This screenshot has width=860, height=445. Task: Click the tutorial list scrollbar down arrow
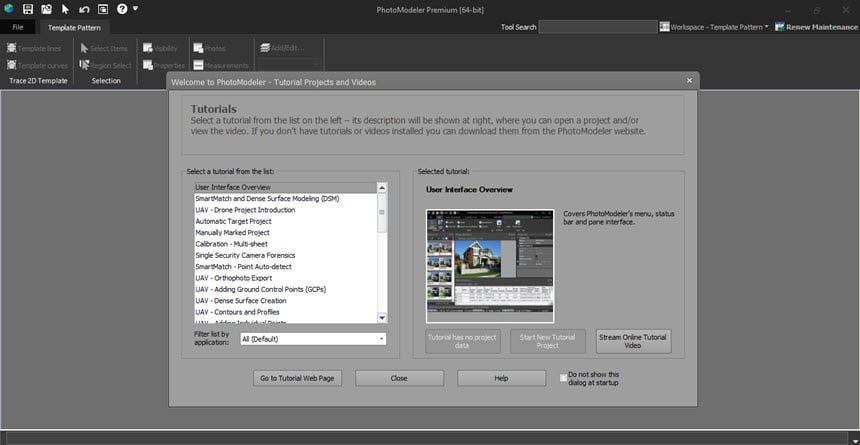382,318
